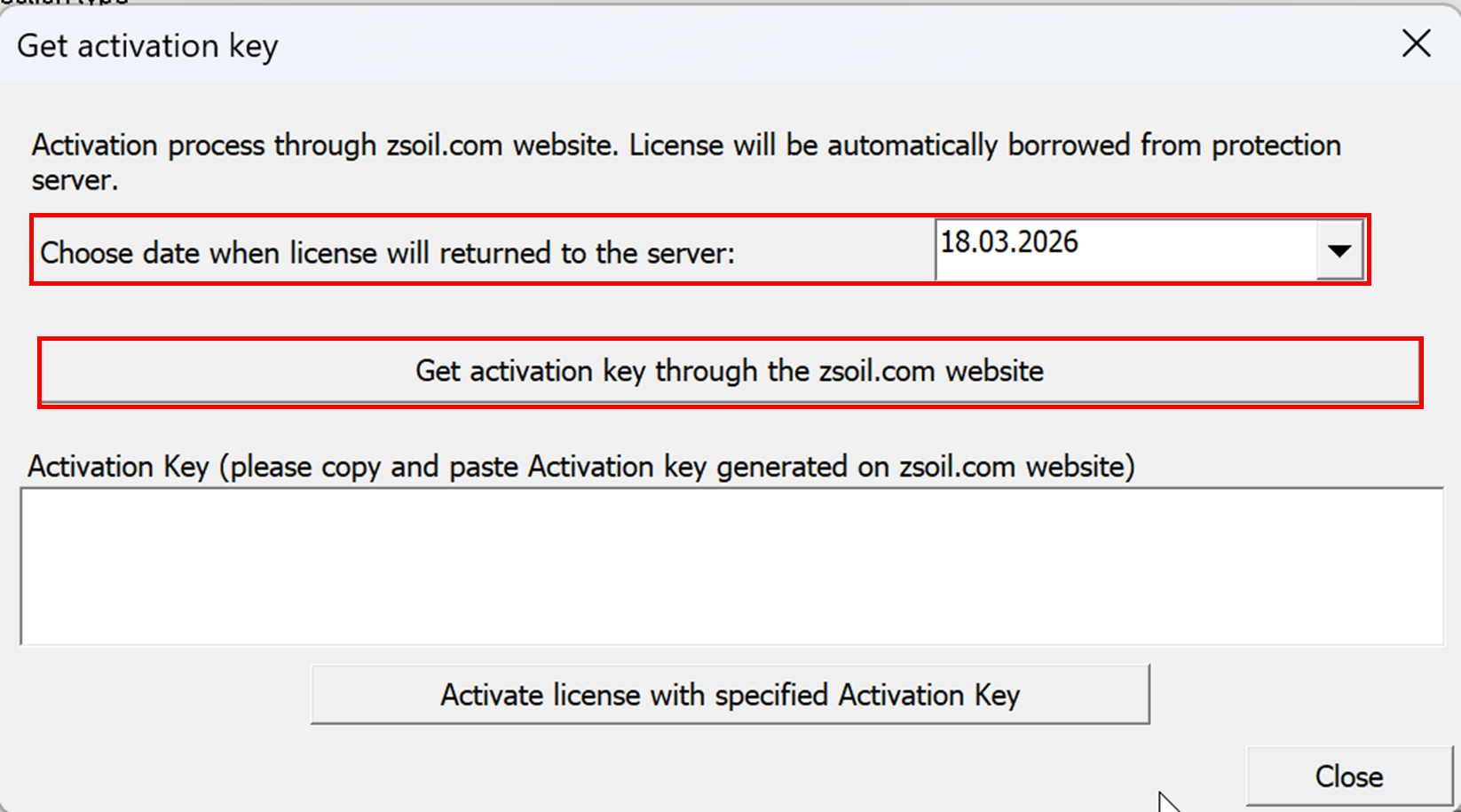This screenshot has width=1461, height=812.
Task: Close the dialog with the title bar X
Action: click(1416, 43)
